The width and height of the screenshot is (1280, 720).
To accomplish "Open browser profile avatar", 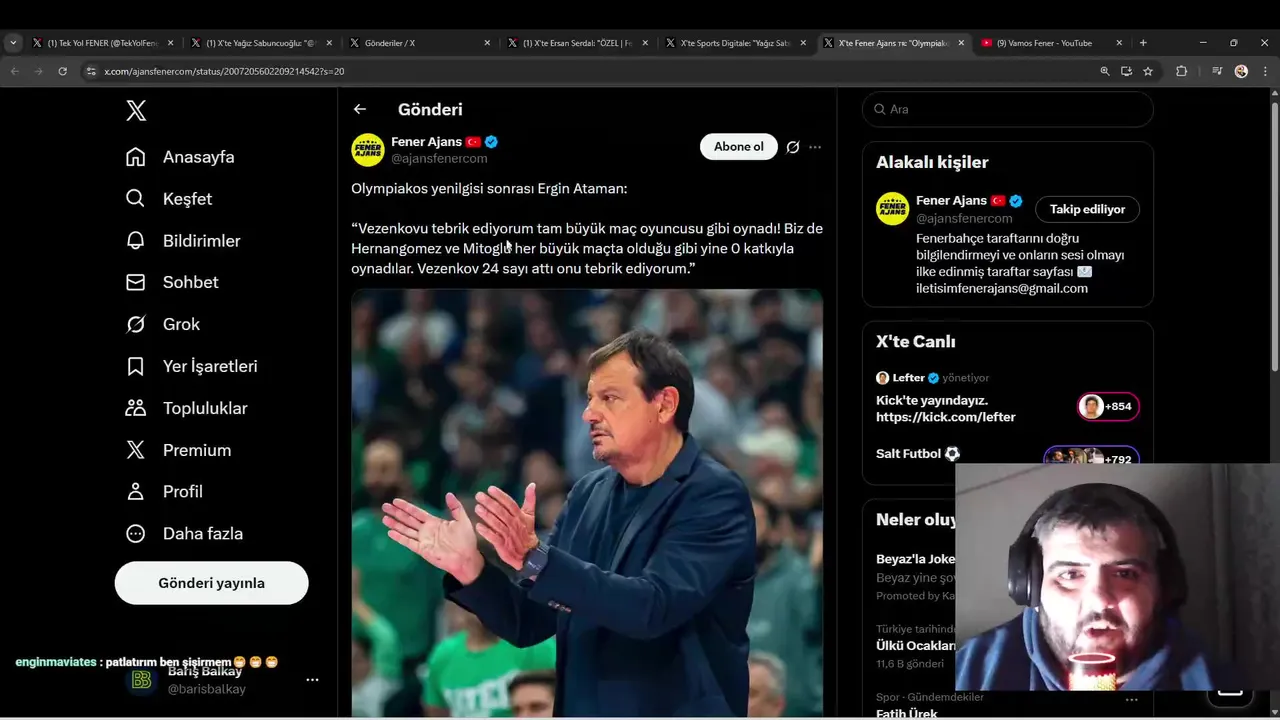I will click(1241, 71).
